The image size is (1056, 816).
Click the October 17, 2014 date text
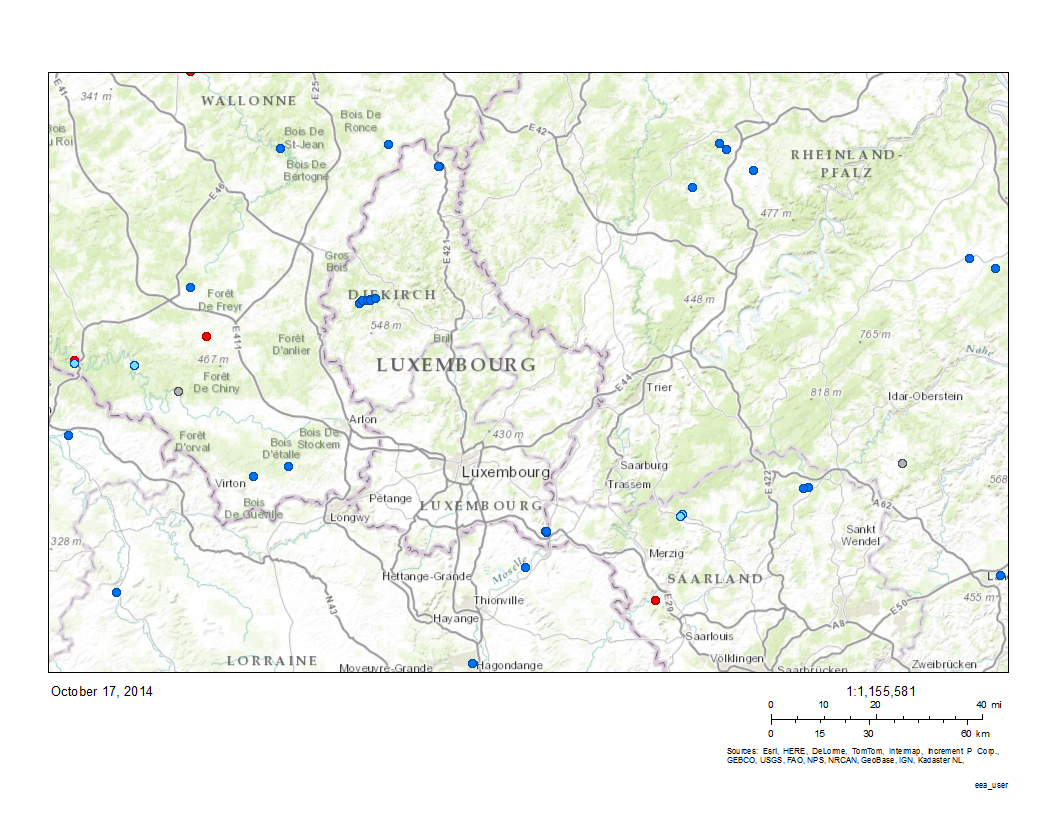click(101, 691)
